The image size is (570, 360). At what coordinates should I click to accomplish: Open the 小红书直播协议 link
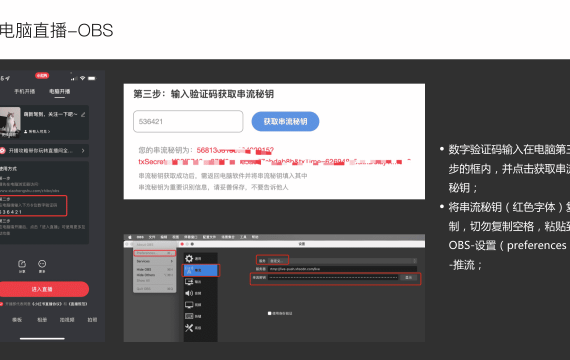pyautogui.click(x=47, y=304)
